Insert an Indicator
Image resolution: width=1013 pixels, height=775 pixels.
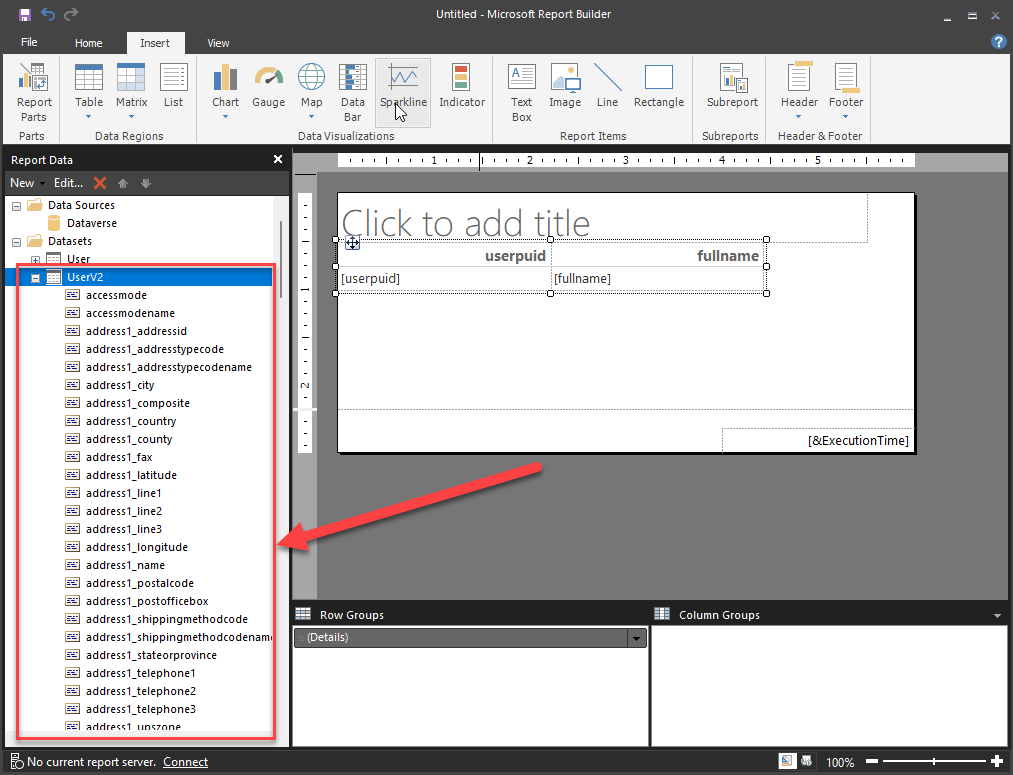pos(462,85)
